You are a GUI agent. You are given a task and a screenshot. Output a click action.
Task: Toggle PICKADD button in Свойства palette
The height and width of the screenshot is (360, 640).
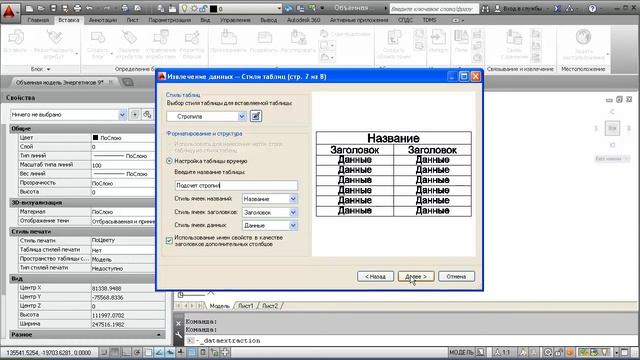click(x=135, y=115)
